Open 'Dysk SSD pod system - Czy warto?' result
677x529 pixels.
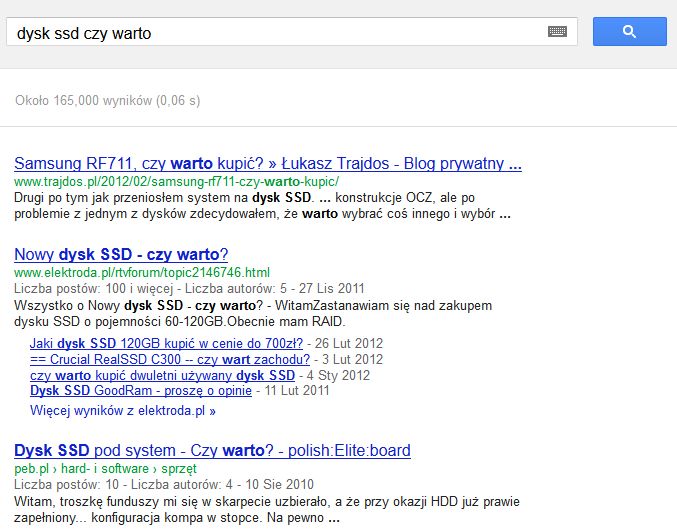coord(212,450)
